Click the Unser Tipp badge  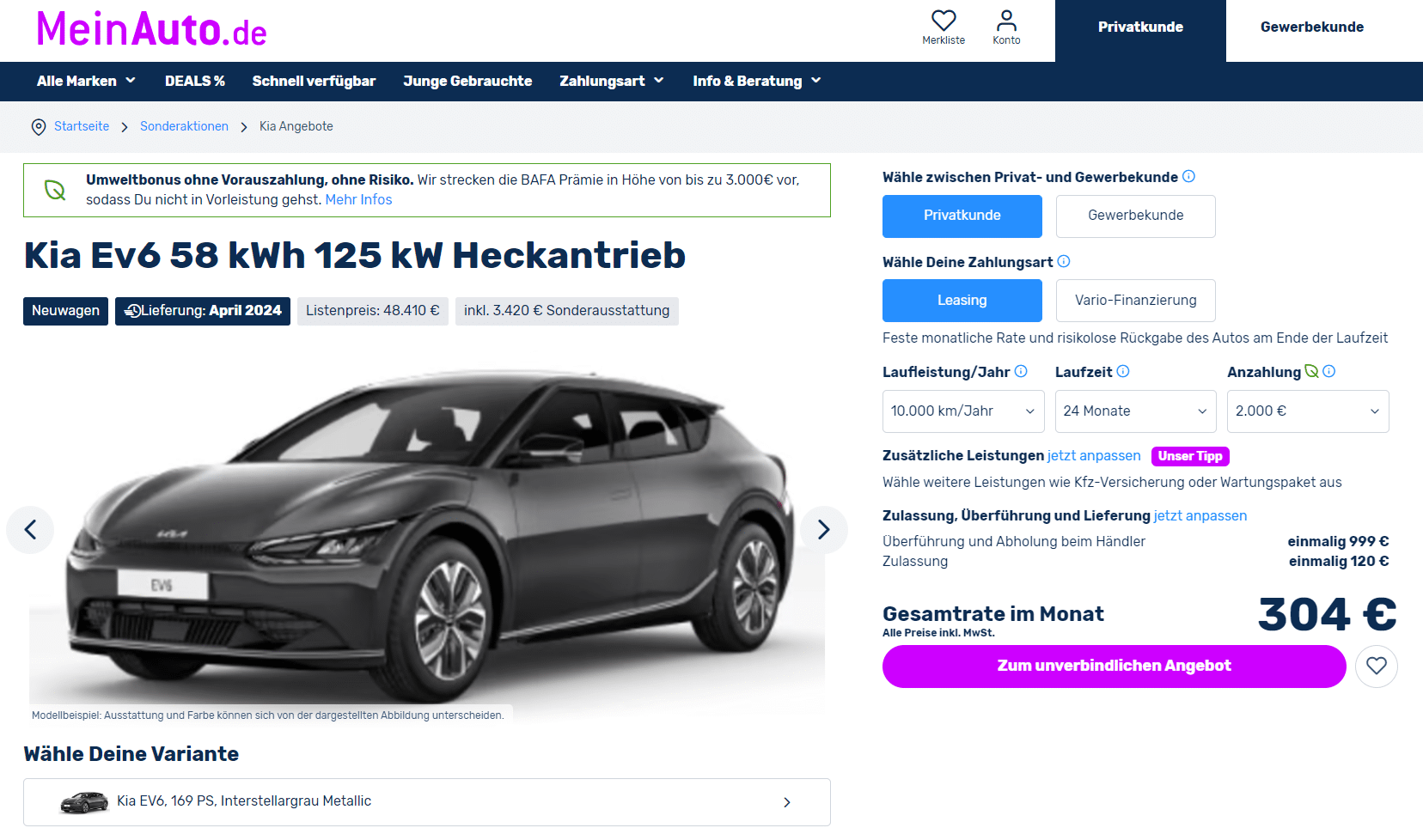click(1190, 456)
